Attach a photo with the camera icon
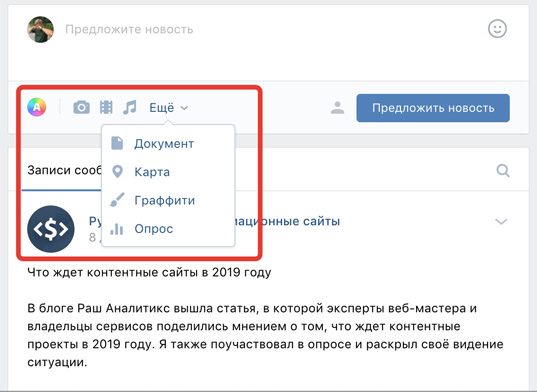 click(x=82, y=108)
